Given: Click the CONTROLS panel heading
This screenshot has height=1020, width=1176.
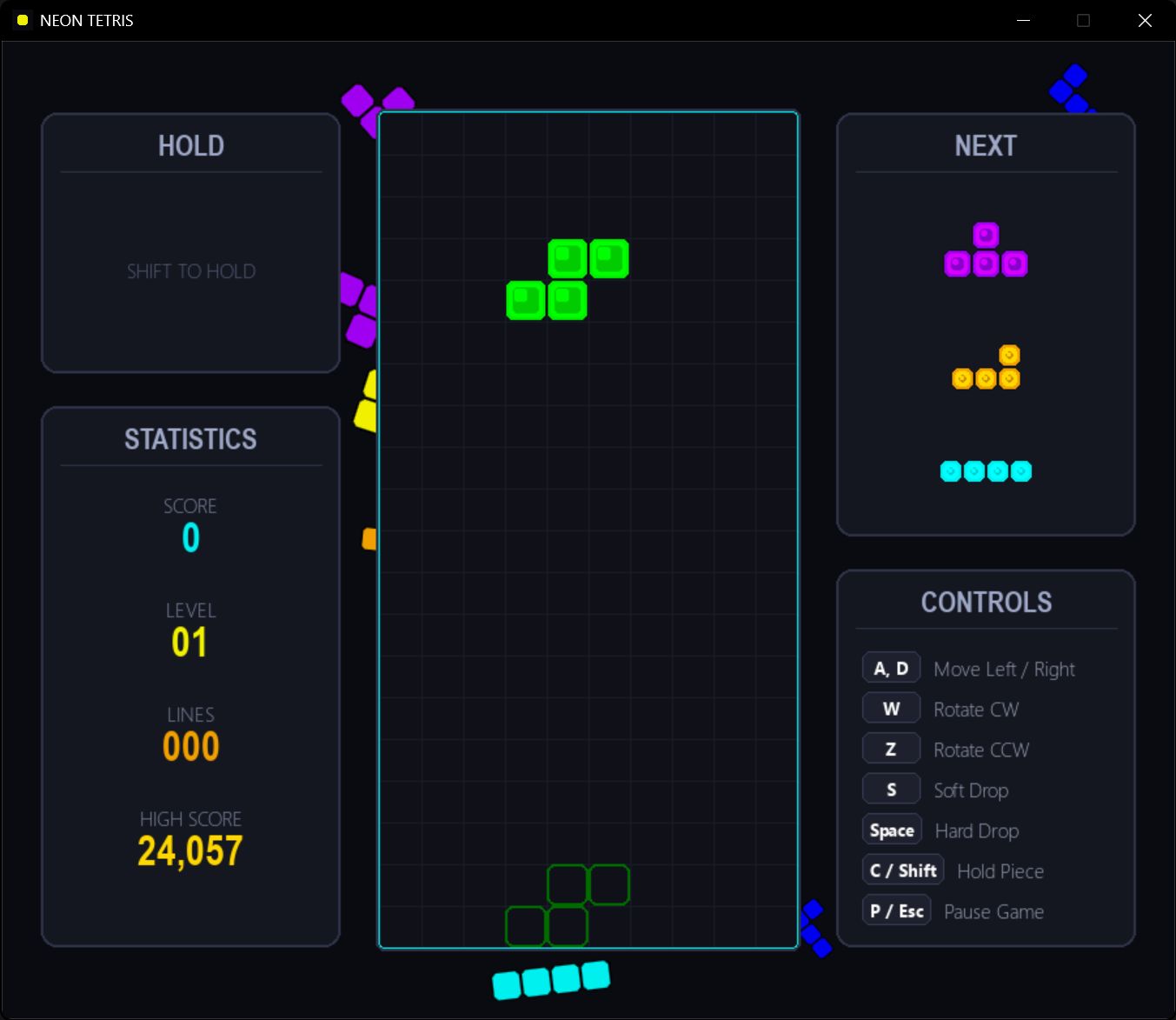Looking at the screenshot, I should 987,602.
